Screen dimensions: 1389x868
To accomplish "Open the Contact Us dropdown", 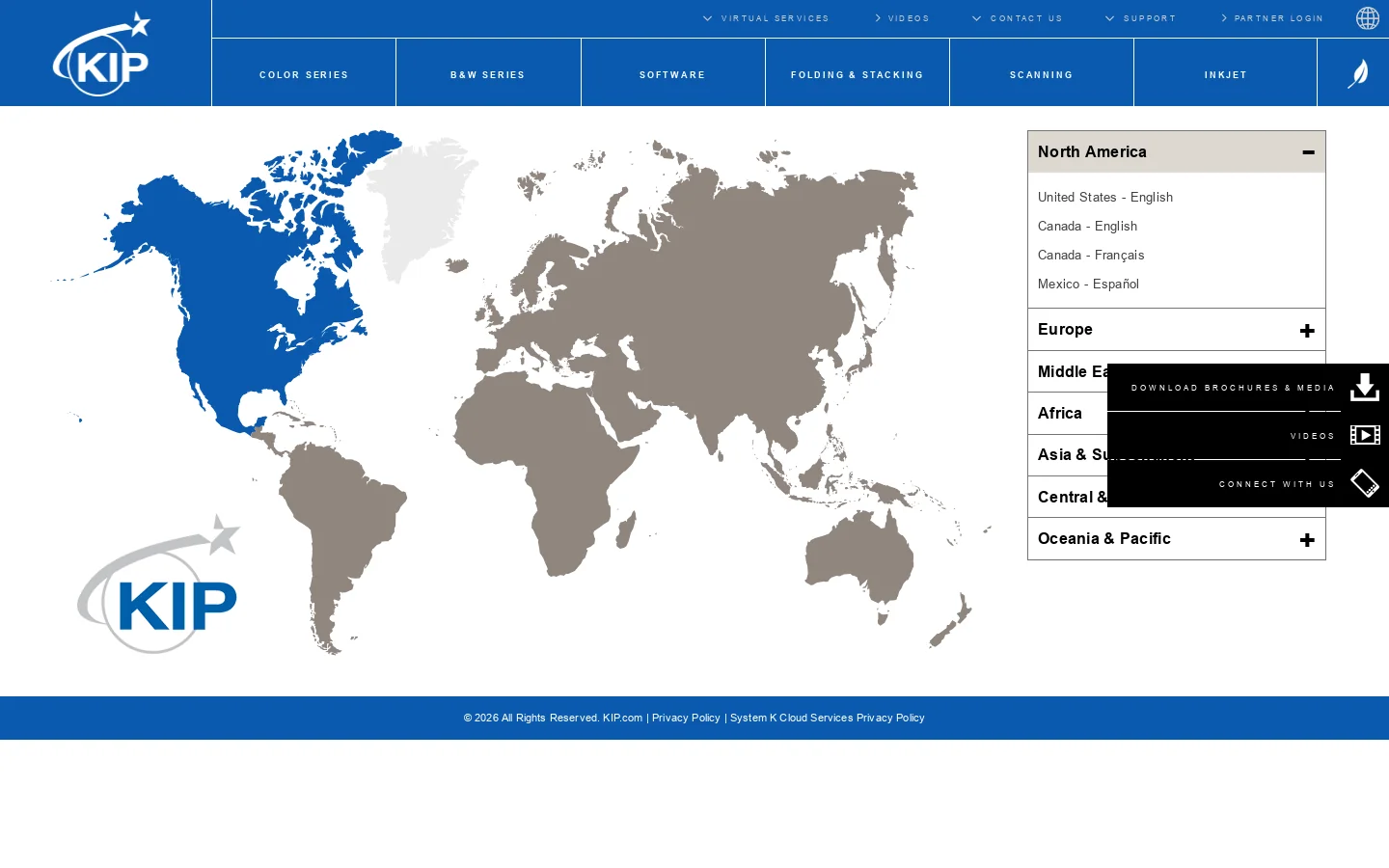I will tap(1018, 18).
